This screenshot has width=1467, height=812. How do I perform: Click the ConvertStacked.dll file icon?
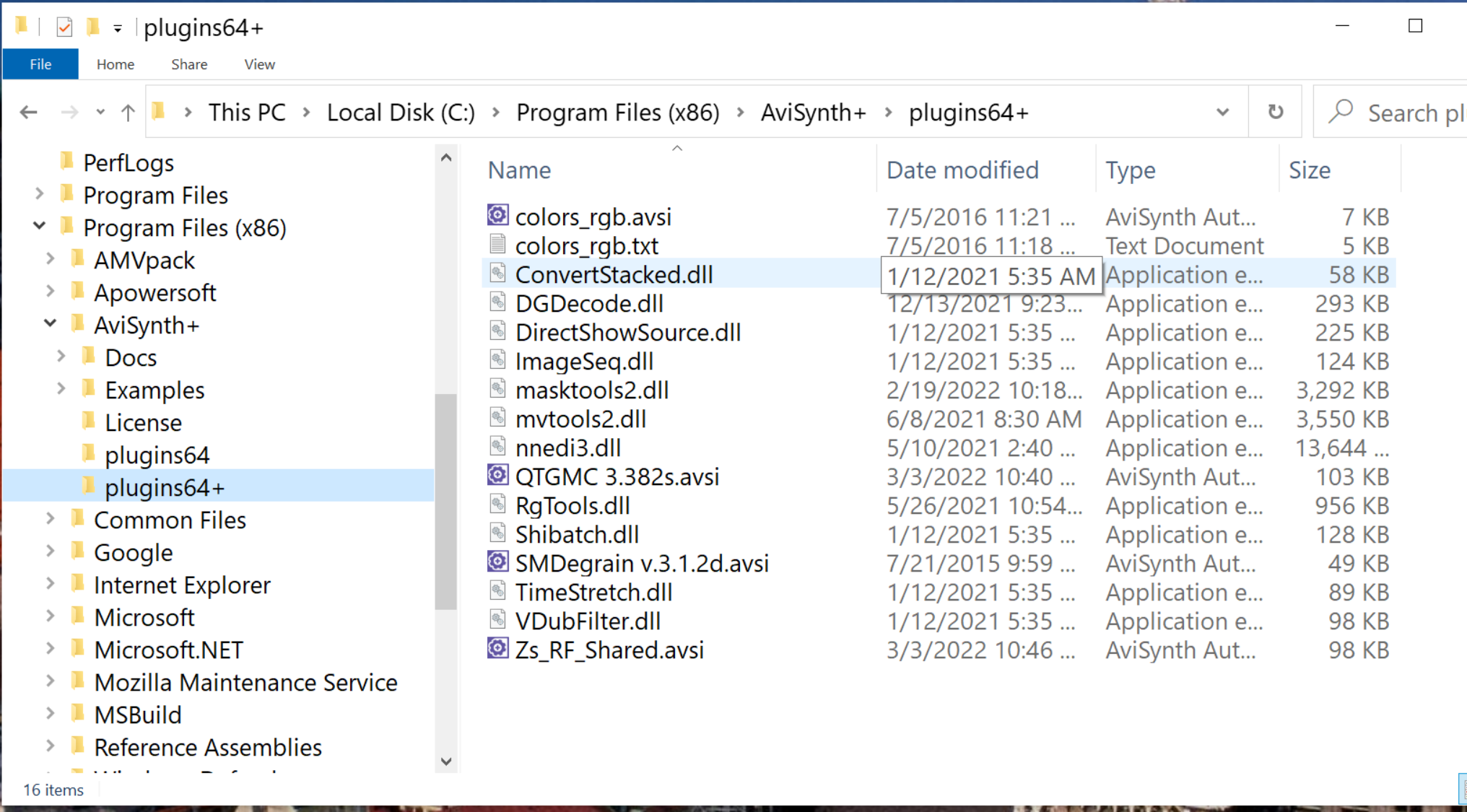(497, 273)
